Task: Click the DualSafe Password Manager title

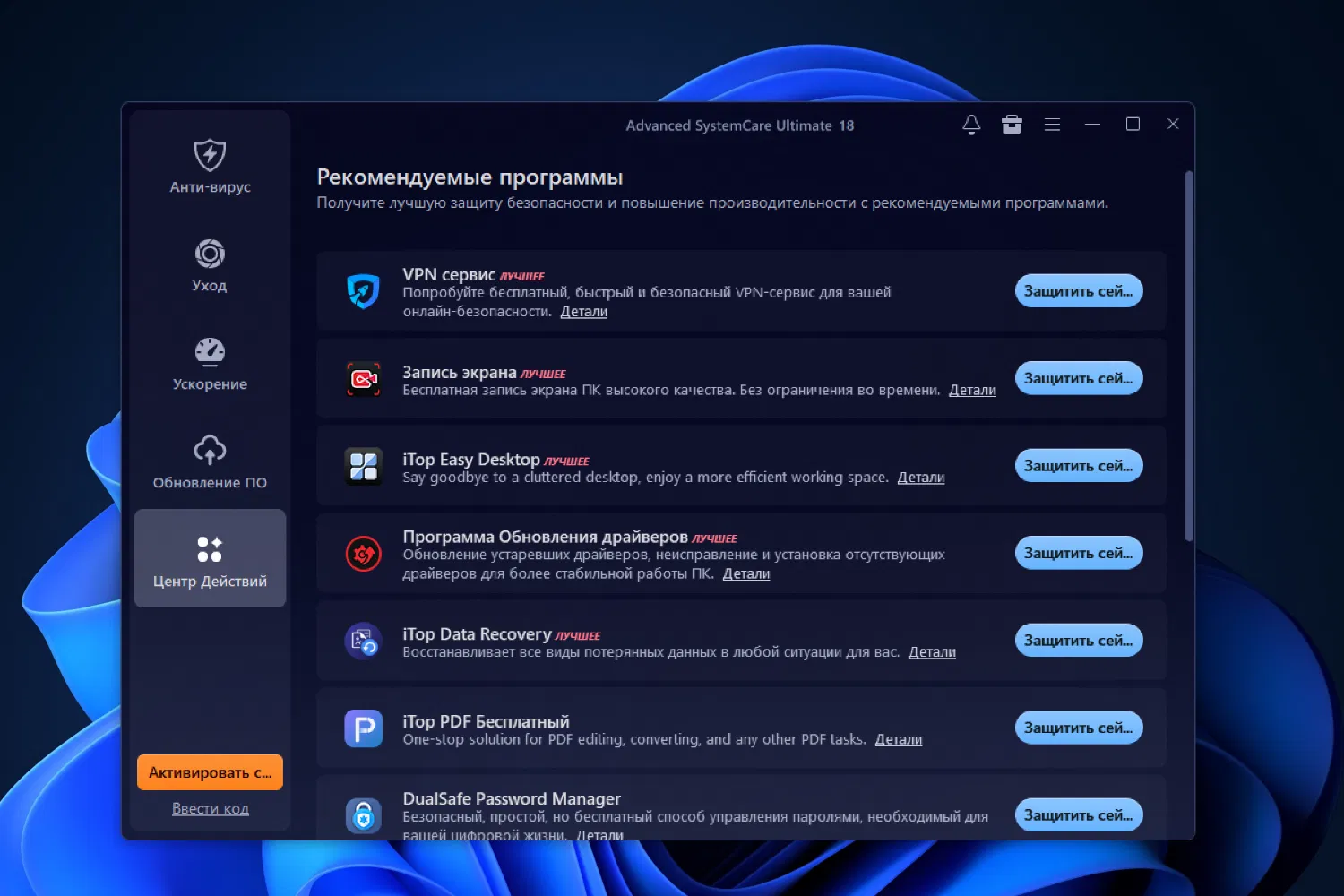Action: [x=512, y=798]
